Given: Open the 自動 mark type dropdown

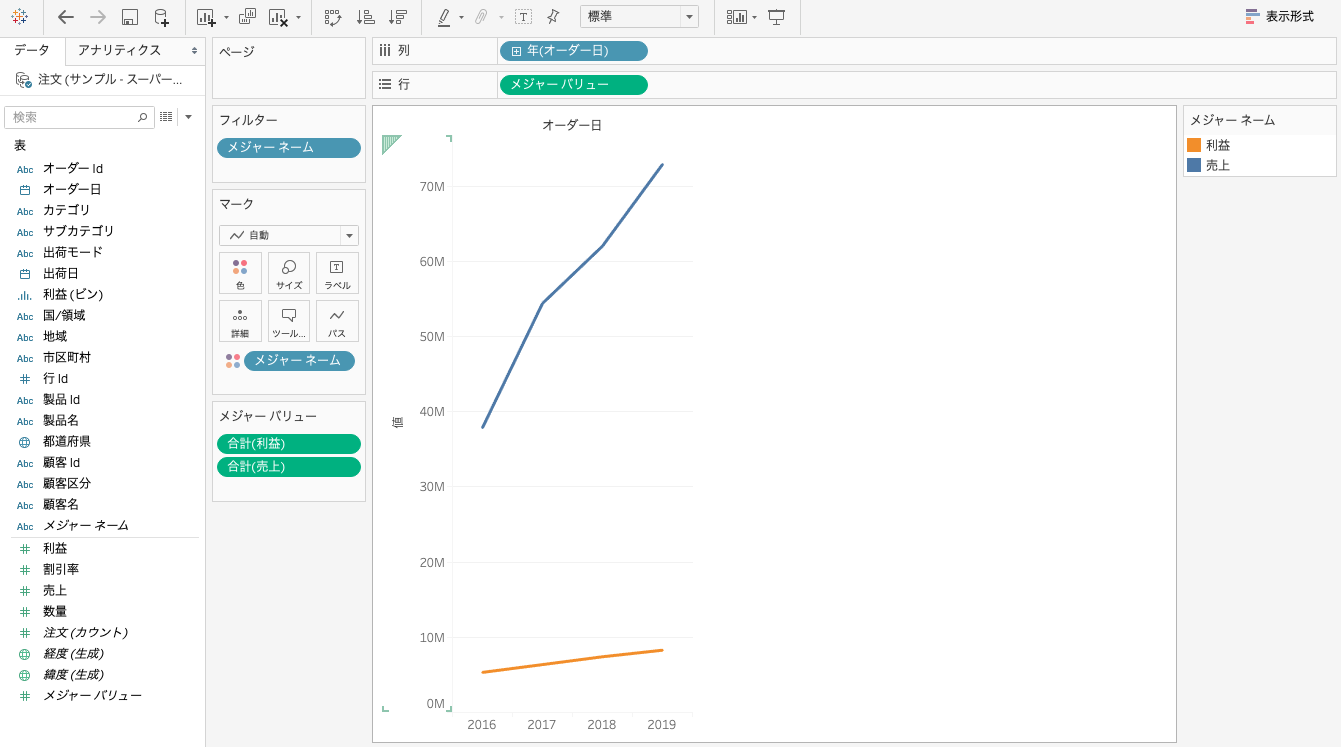Looking at the screenshot, I should (289, 236).
